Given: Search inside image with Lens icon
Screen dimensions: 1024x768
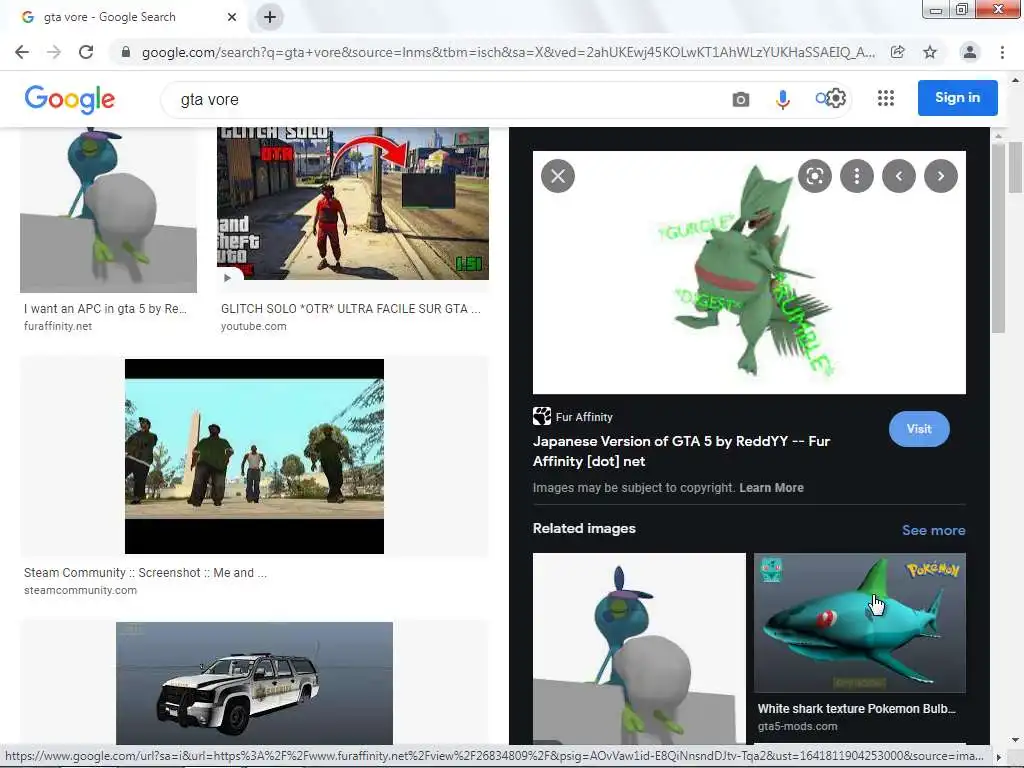Looking at the screenshot, I should point(814,176).
